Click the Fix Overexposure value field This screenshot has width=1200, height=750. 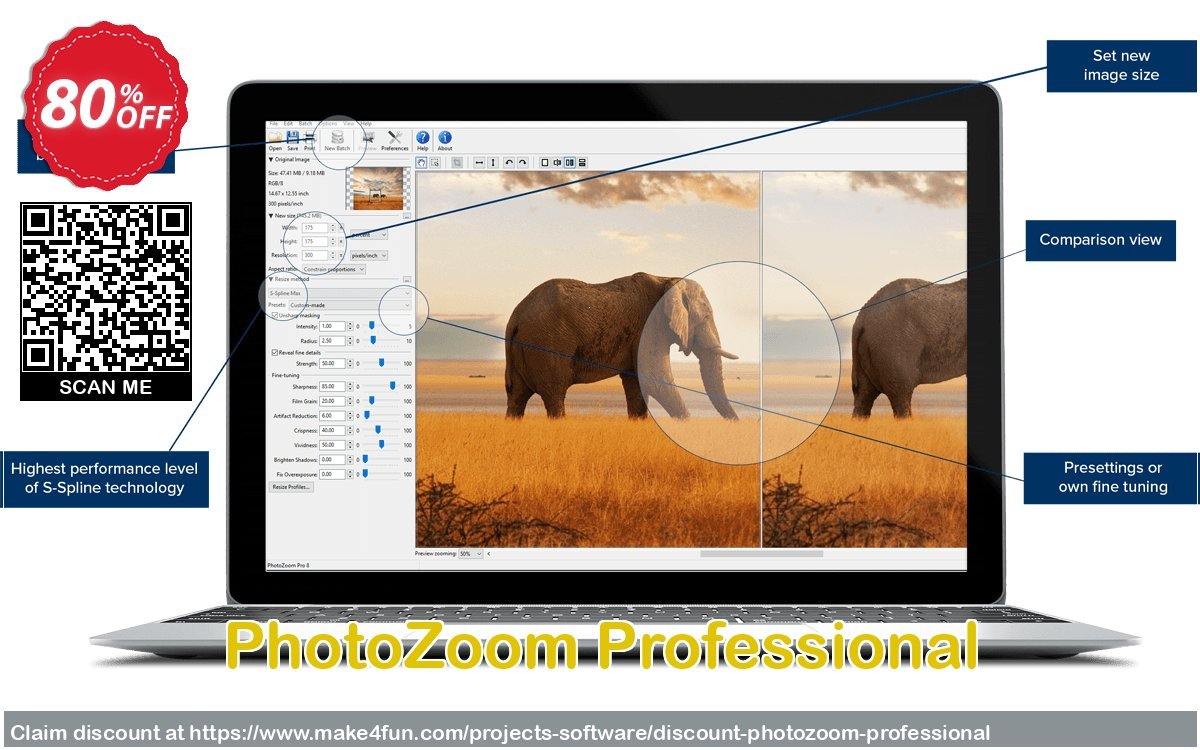(332, 474)
